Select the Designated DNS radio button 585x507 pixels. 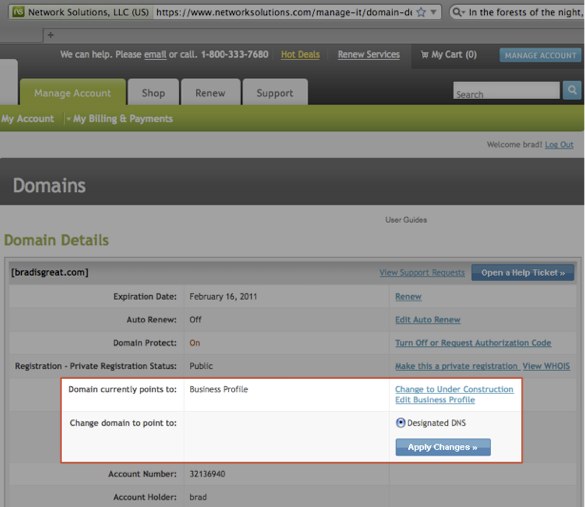[x=400, y=423]
